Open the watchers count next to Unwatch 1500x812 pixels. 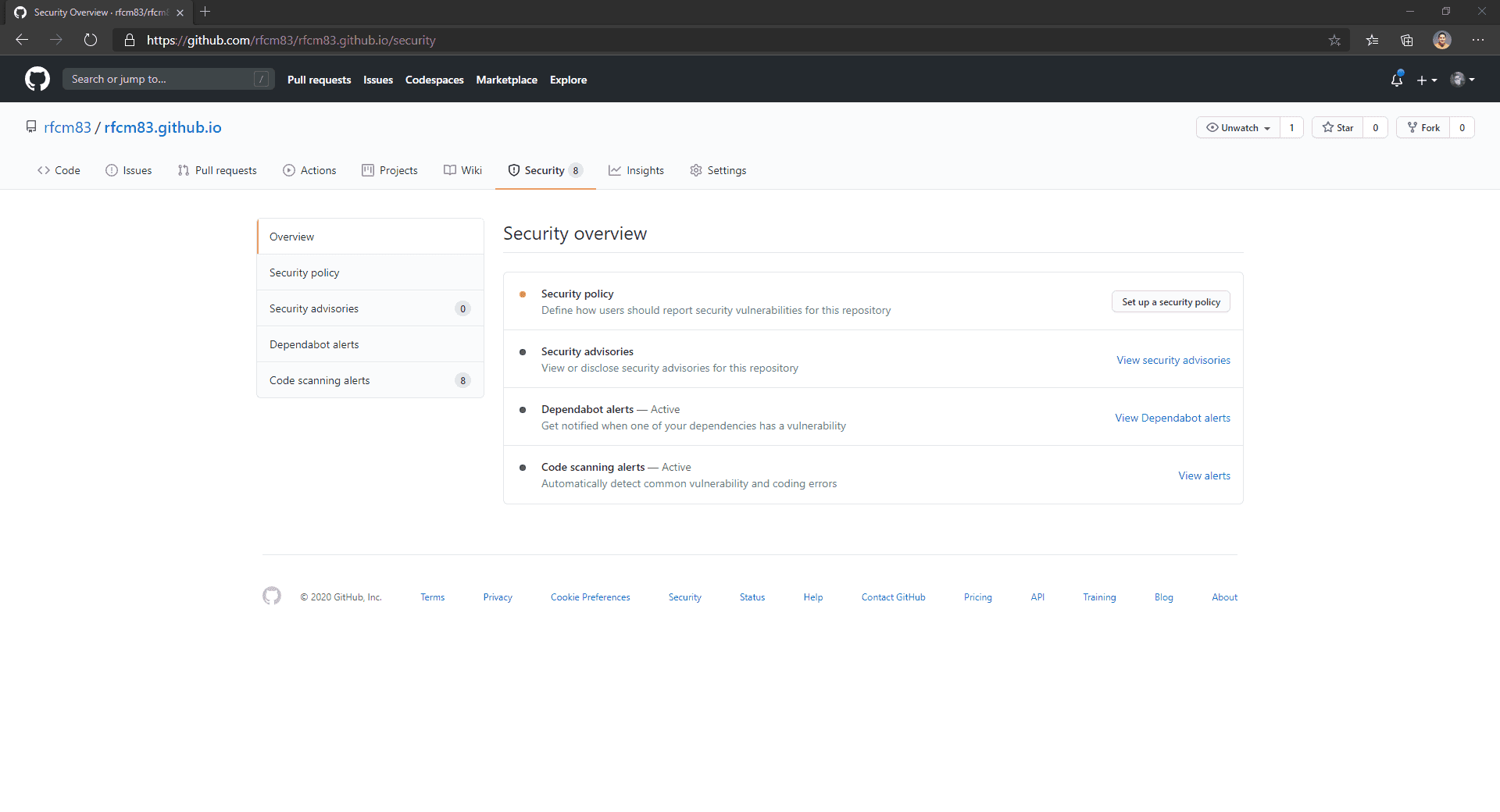(1291, 127)
